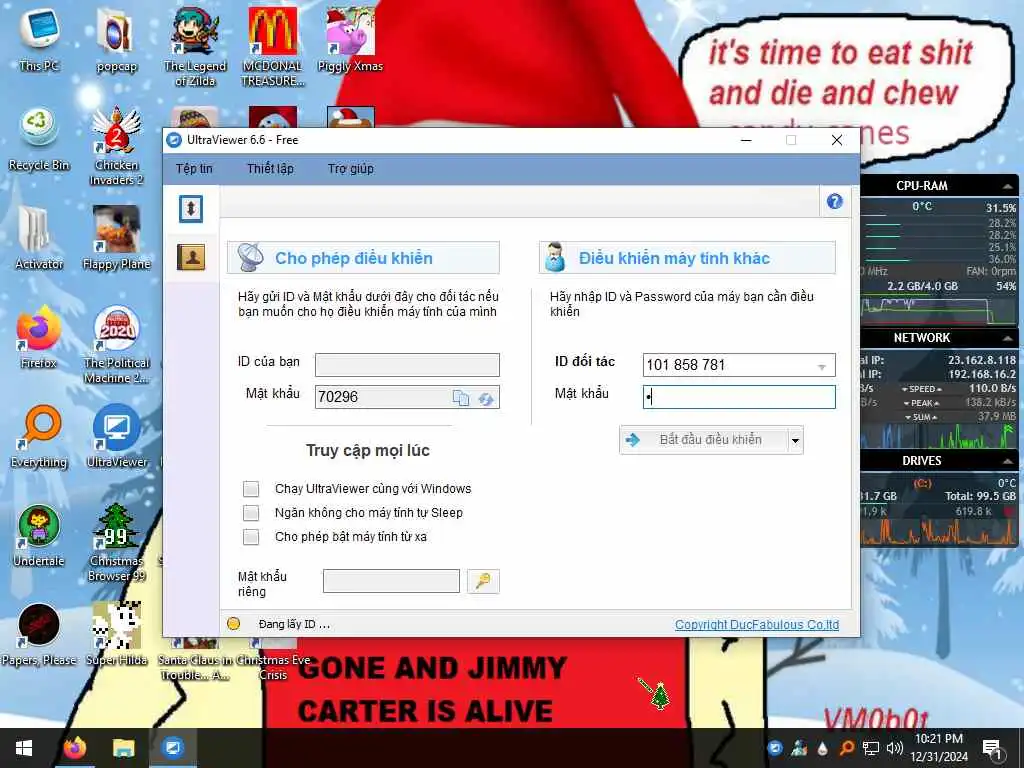Open Christmas Browser 99 shortcut

coord(116,542)
